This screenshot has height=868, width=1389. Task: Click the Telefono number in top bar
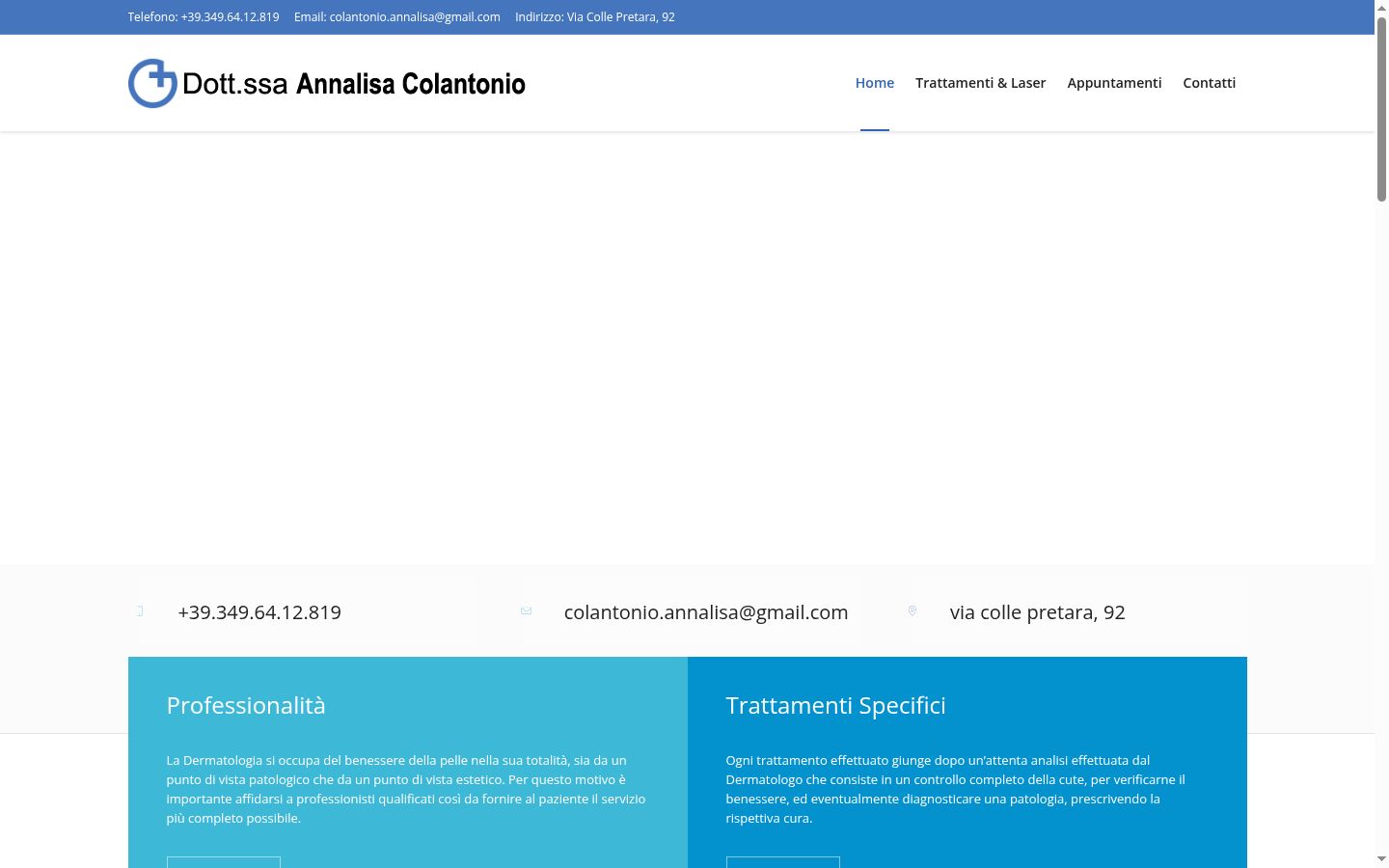pos(204,17)
